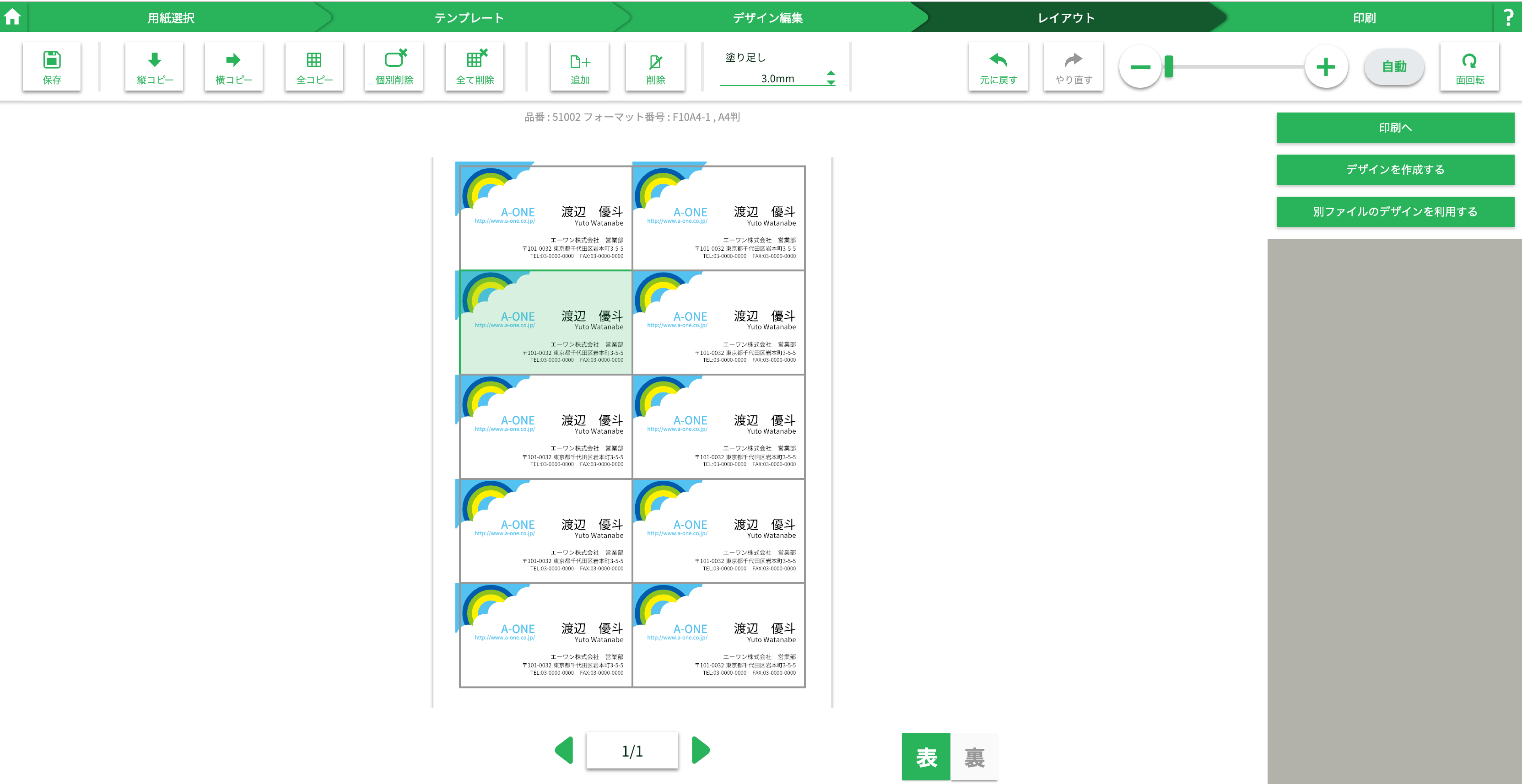Open the help question mark
The image size is (1522, 784).
(1508, 17)
